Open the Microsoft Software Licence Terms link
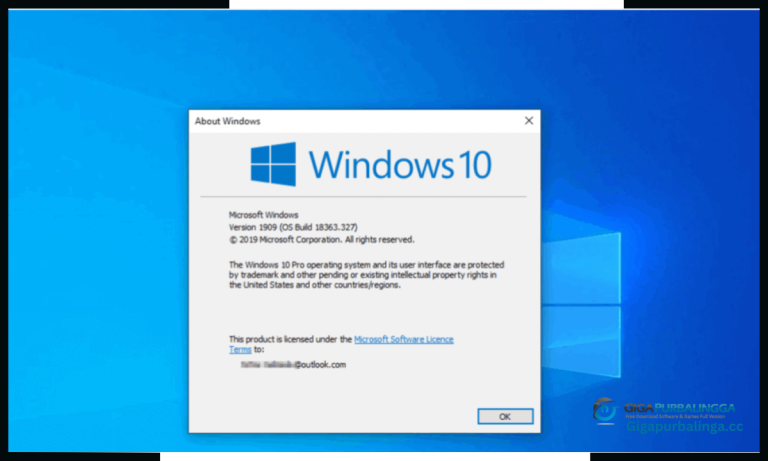This screenshot has width=768, height=461. click(x=403, y=340)
